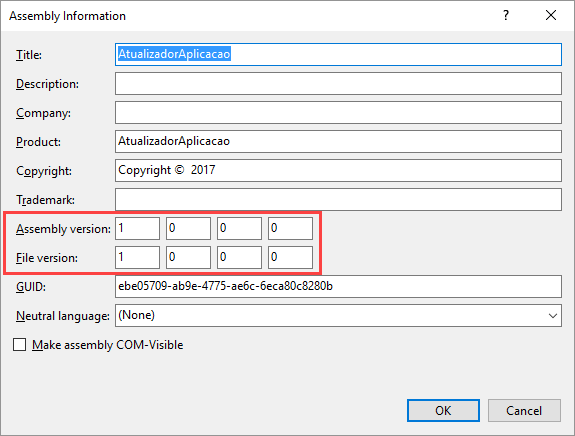Click the GUID text field
This screenshot has width=575, height=436.
(x=338, y=286)
